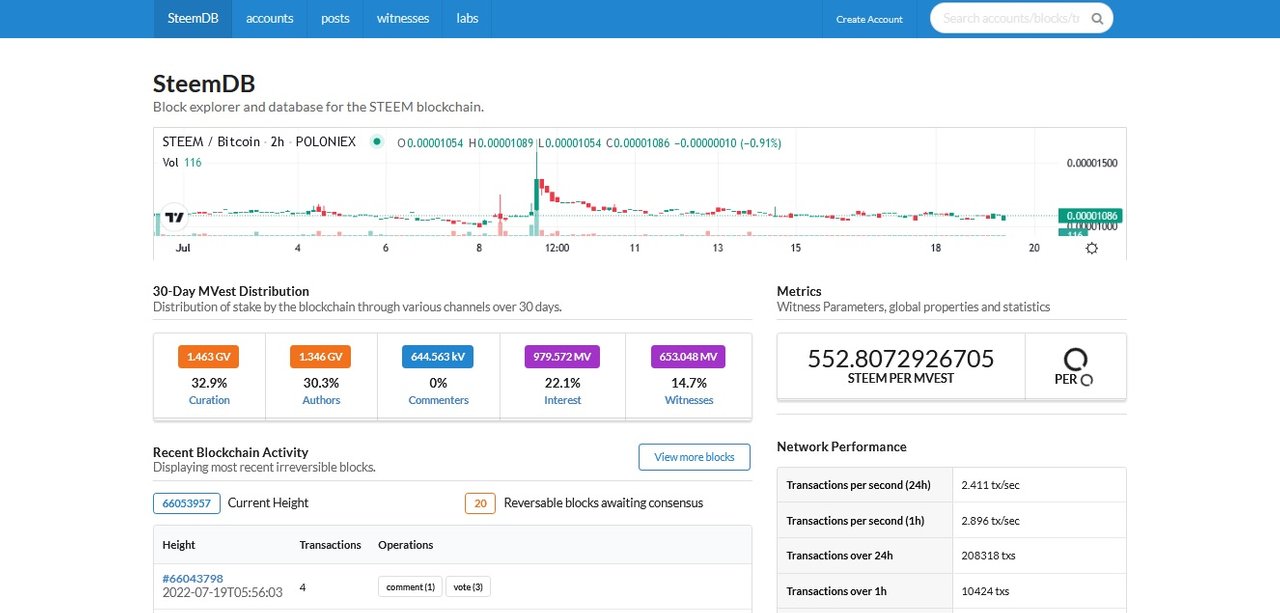The image size is (1280, 613).
Task: Click the Transactions over 24h label
Action: tap(840, 556)
